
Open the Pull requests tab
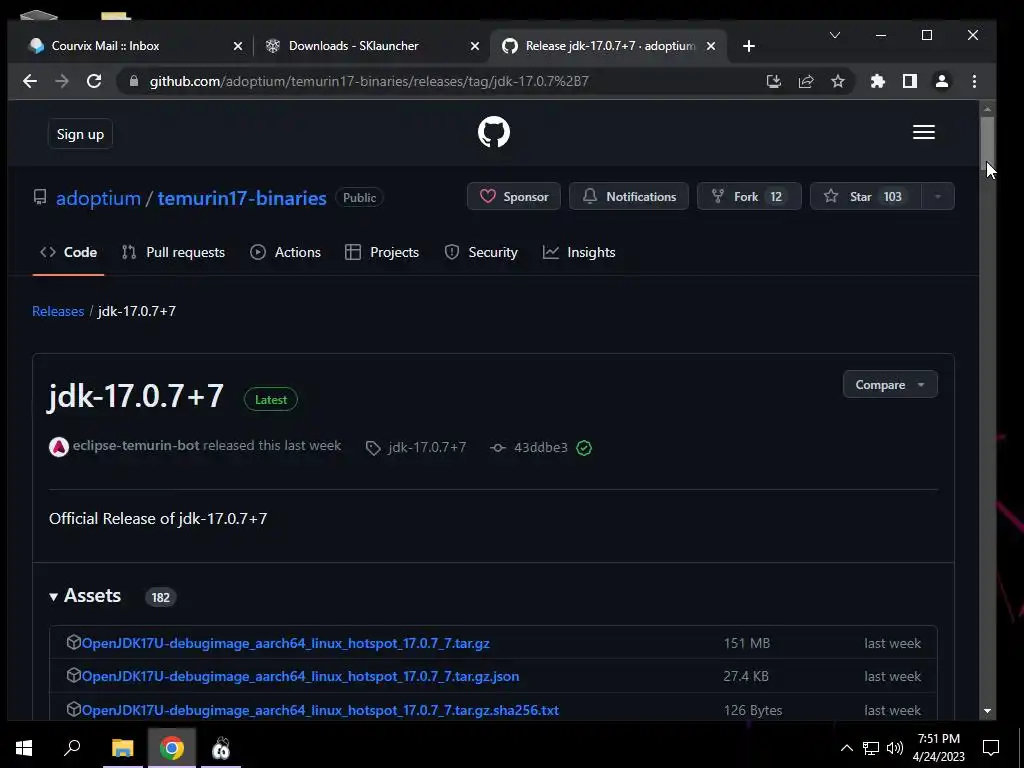point(173,252)
